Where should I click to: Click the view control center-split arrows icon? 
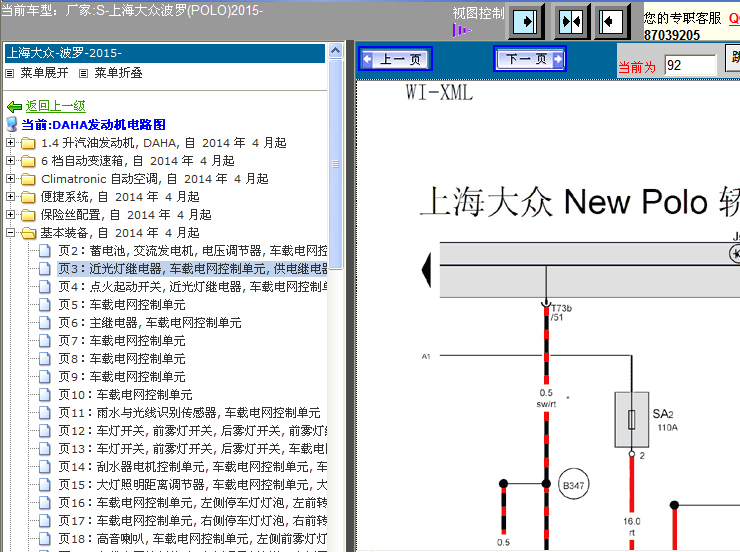pos(571,21)
